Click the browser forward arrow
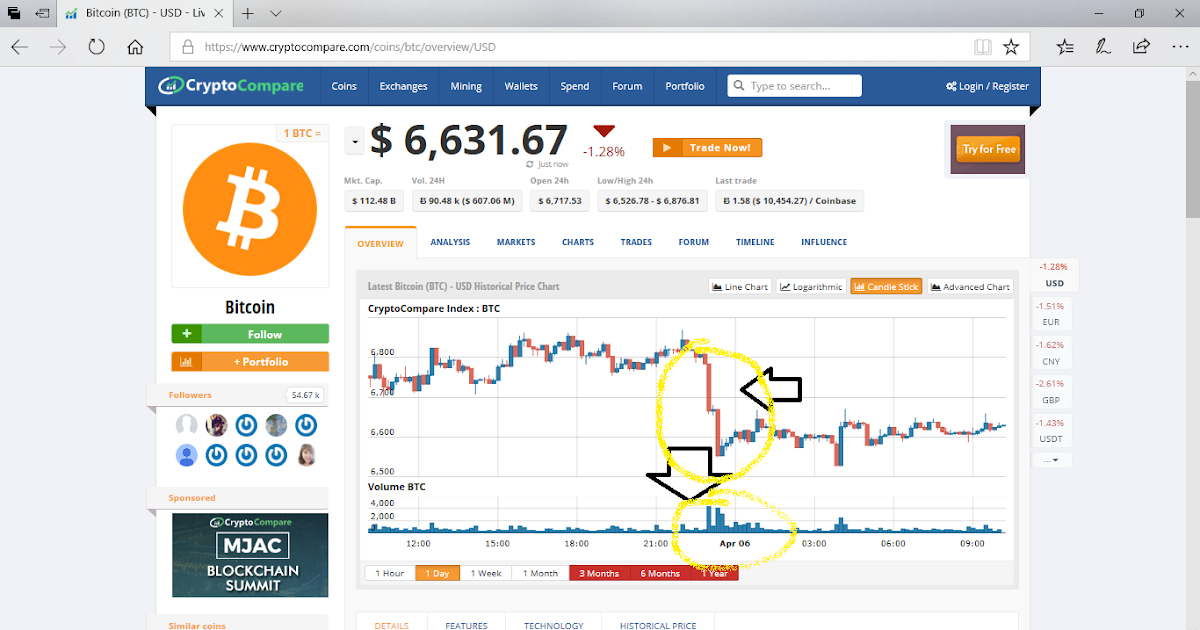Image resolution: width=1200 pixels, height=630 pixels. (x=58, y=47)
